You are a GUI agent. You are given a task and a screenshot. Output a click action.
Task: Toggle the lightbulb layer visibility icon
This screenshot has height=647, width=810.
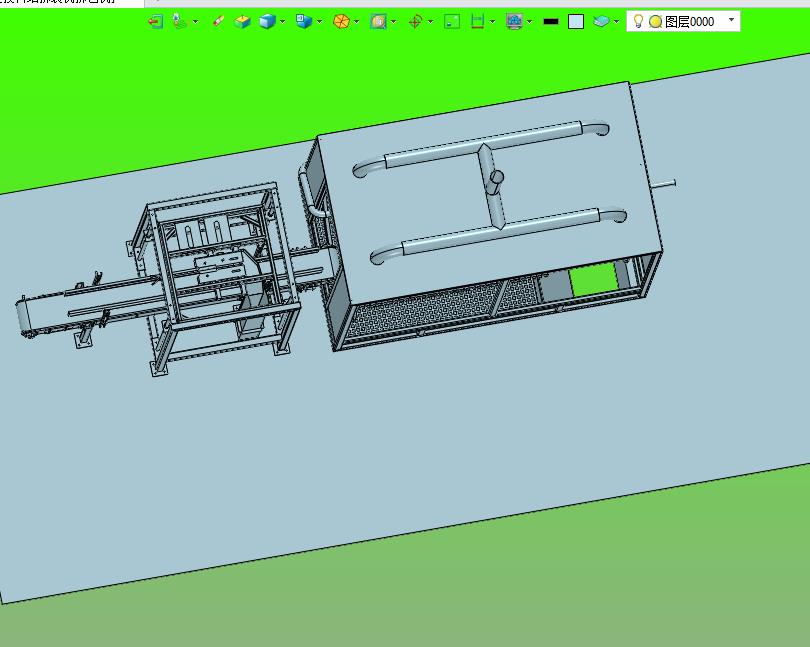[638, 21]
